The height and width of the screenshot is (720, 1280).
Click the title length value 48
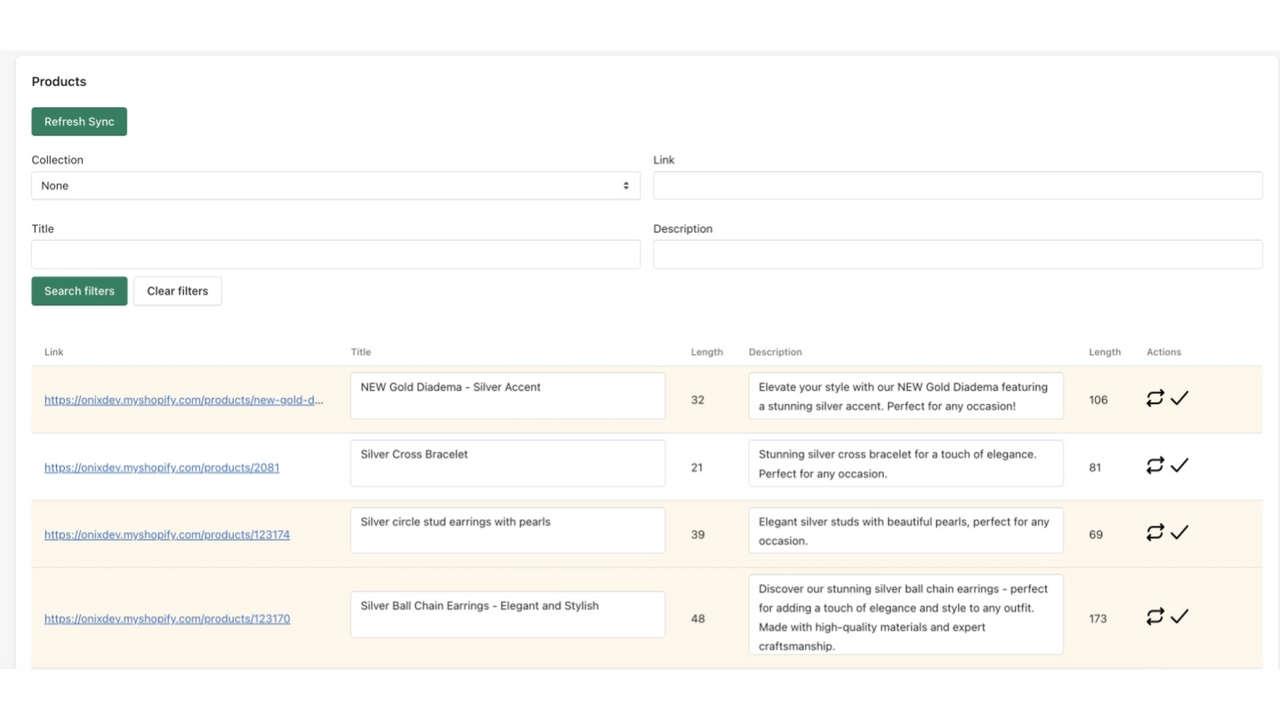pyautogui.click(x=698, y=619)
